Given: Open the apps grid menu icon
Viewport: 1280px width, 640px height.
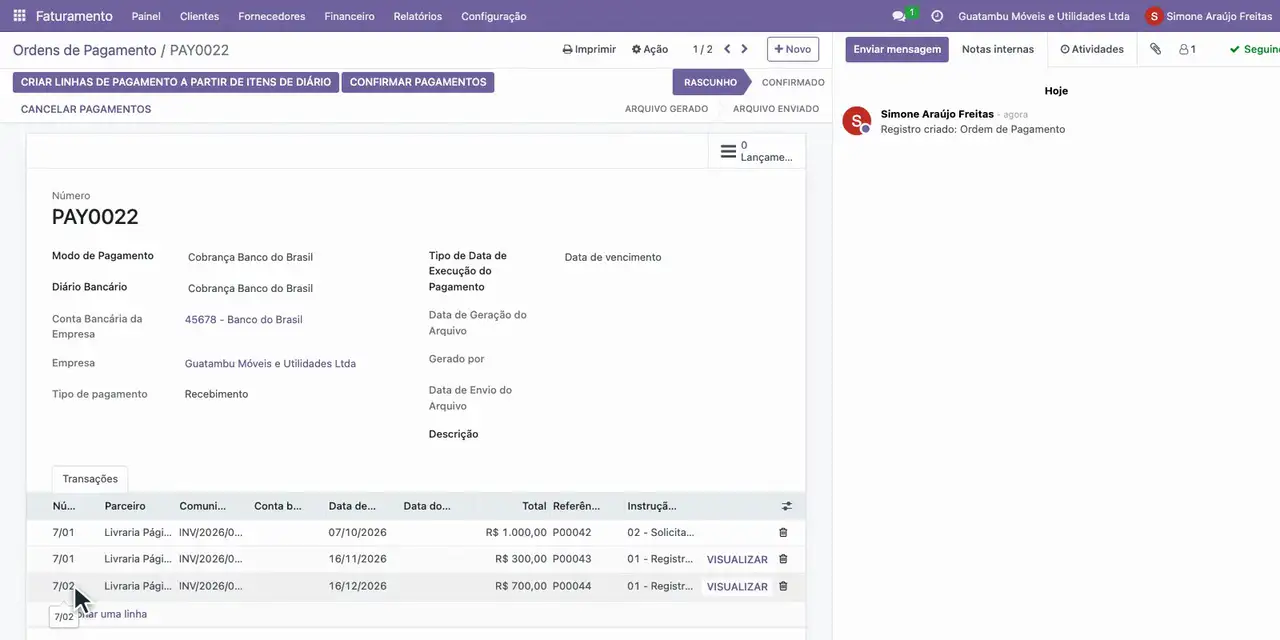Looking at the screenshot, I should pyautogui.click(x=19, y=16).
